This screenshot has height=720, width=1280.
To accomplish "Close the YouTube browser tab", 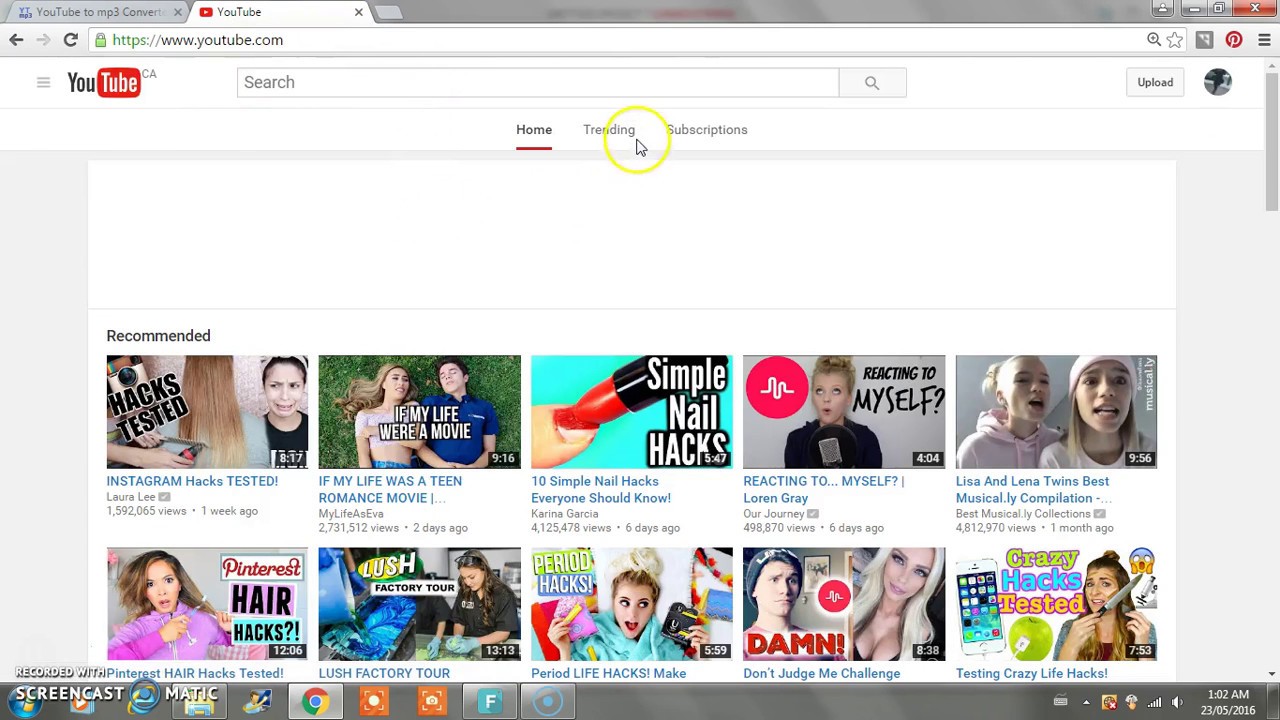I will [x=358, y=12].
